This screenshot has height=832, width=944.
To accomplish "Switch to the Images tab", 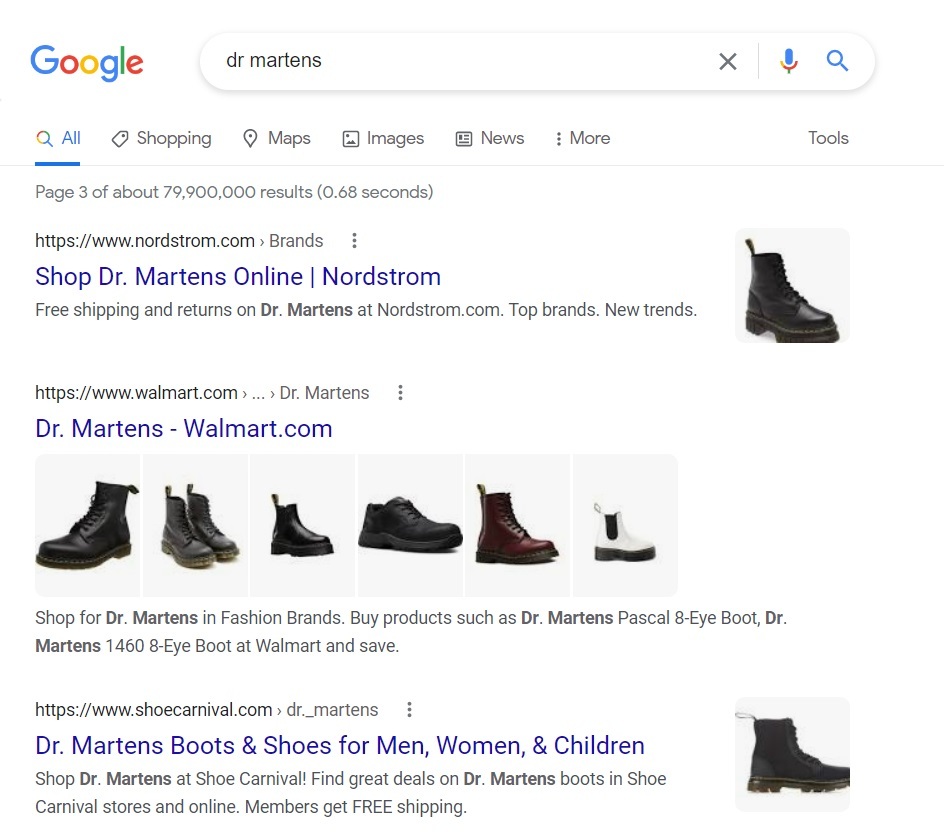I will 383,138.
